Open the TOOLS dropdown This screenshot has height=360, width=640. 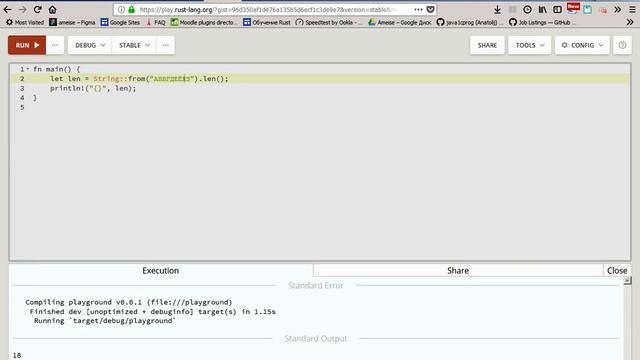[x=529, y=45]
